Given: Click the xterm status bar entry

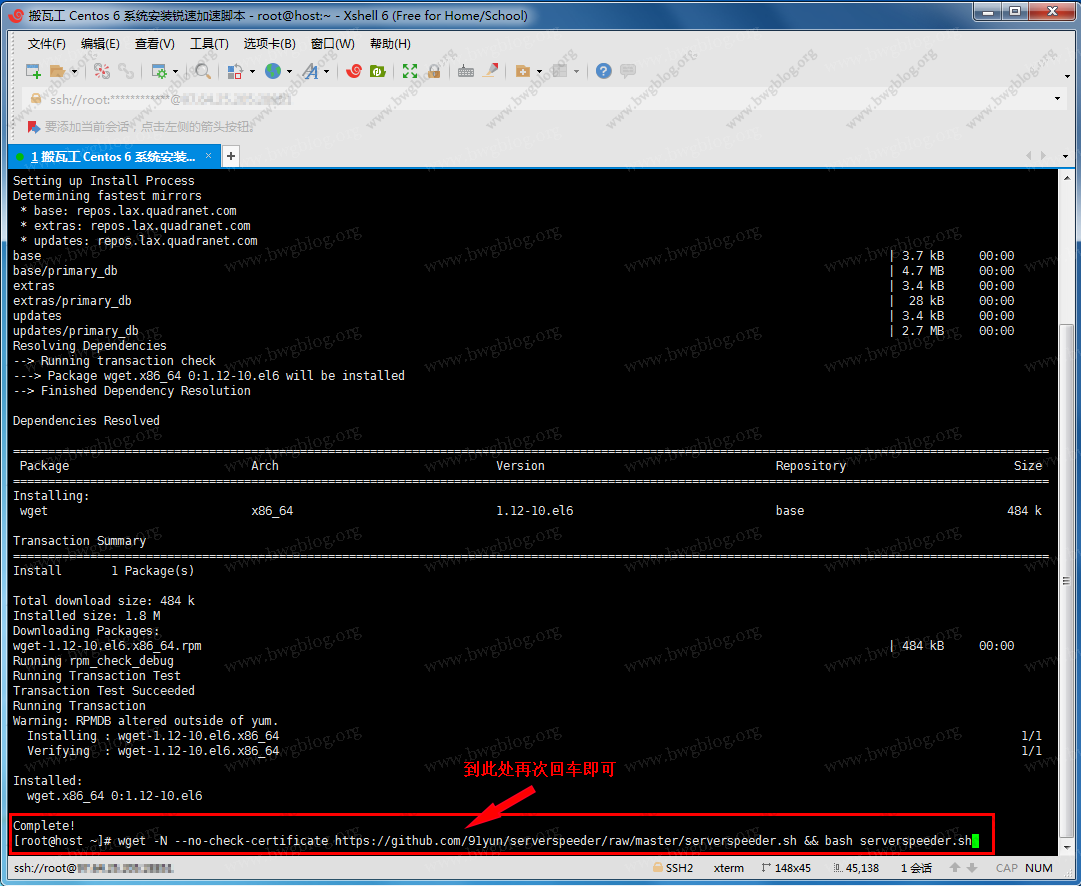Looking at the screenshot, I should [729, 868].
